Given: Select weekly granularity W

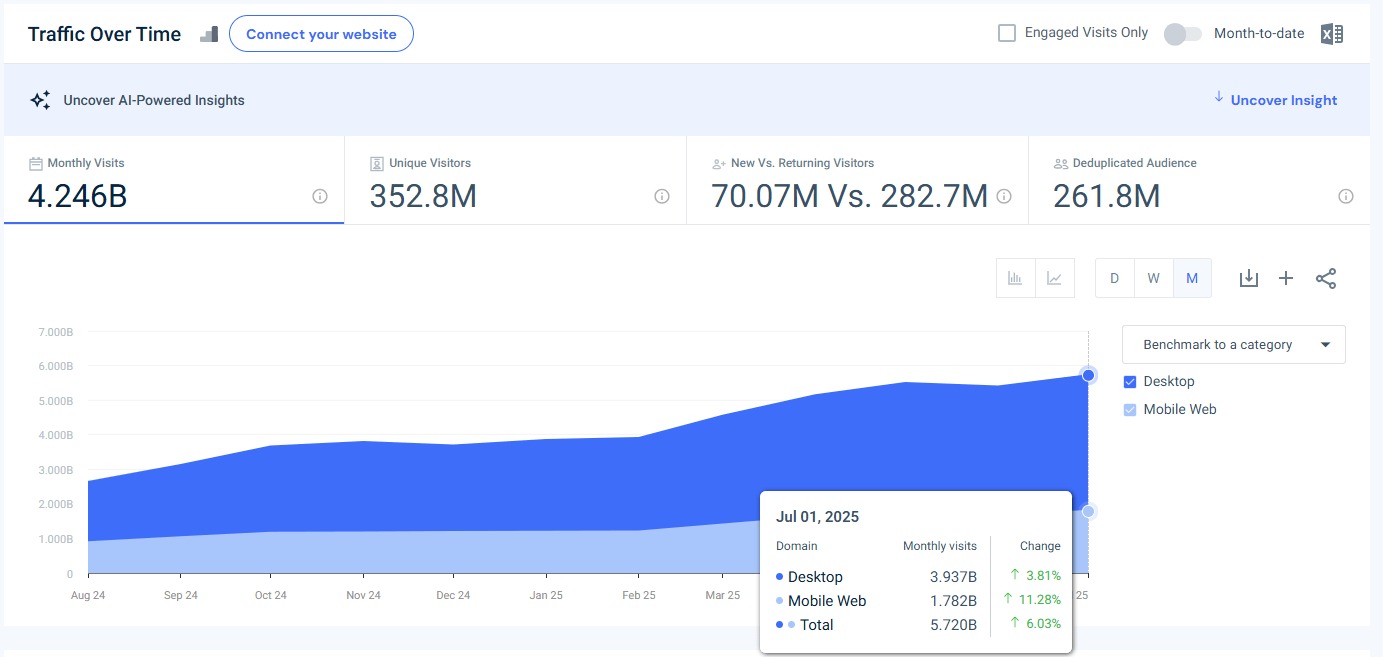Looking at the screenshot, I should click(x=1153, y=278).
